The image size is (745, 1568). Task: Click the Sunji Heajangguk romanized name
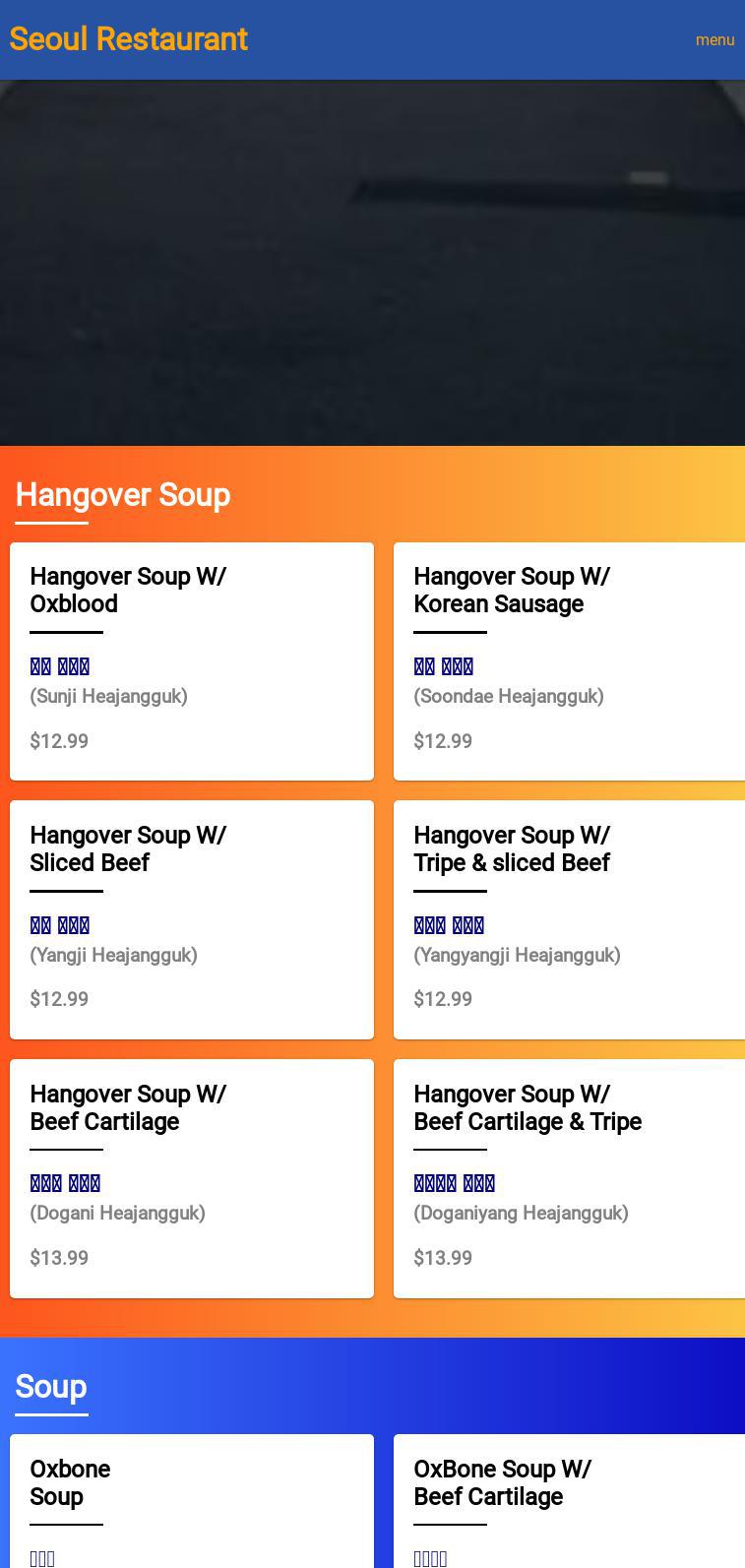point(108,696)
